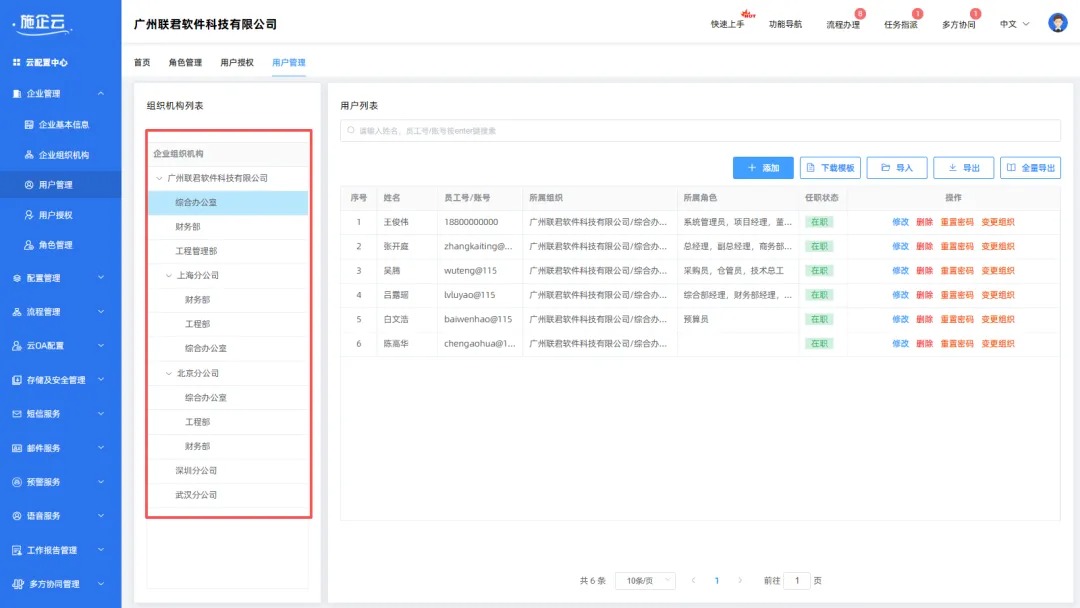The width and height of the screenshot is (1080, 608).
Task: Click the 添加 button to add a user
Action: pos(763,167)
